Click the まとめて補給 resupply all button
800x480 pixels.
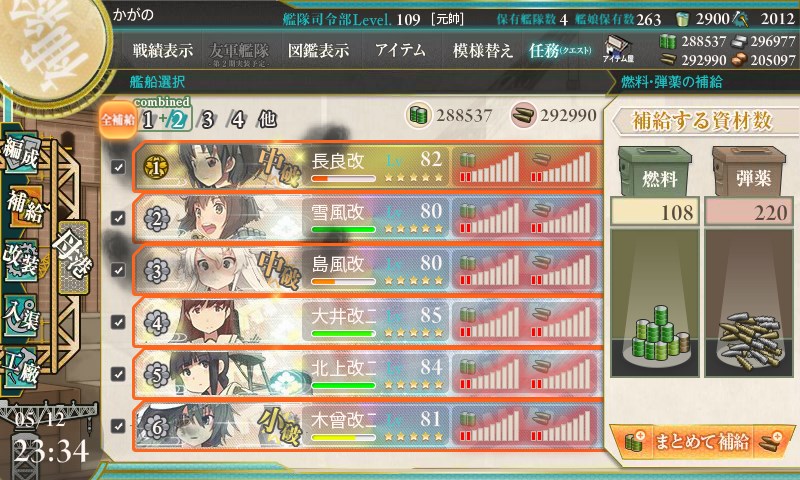pos(702,441)
